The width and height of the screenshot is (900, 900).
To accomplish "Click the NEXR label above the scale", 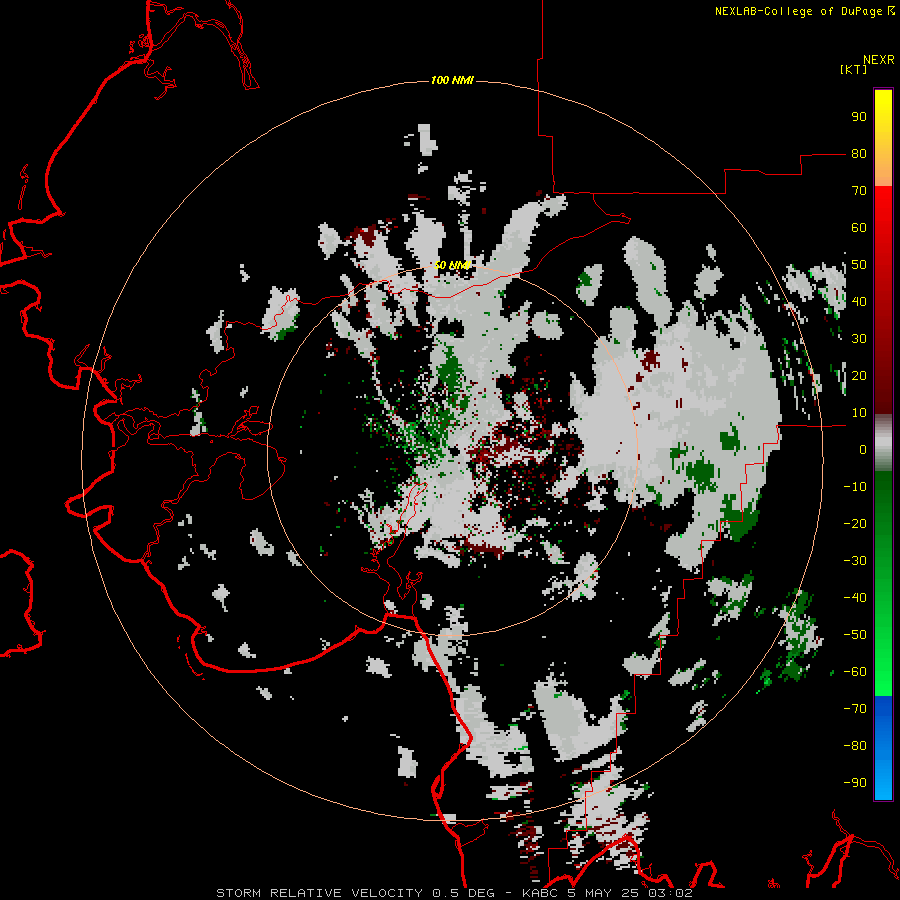I will click(x=879, y=60).
